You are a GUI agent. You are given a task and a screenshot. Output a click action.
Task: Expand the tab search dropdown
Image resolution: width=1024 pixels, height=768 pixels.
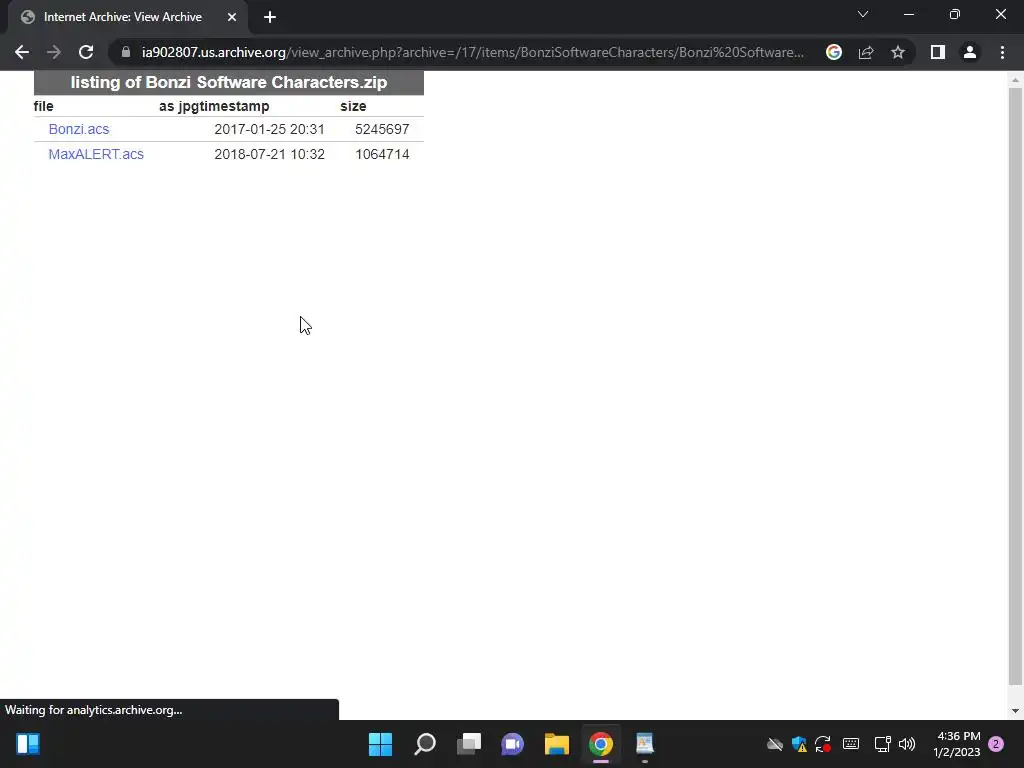tap(863, 14)
